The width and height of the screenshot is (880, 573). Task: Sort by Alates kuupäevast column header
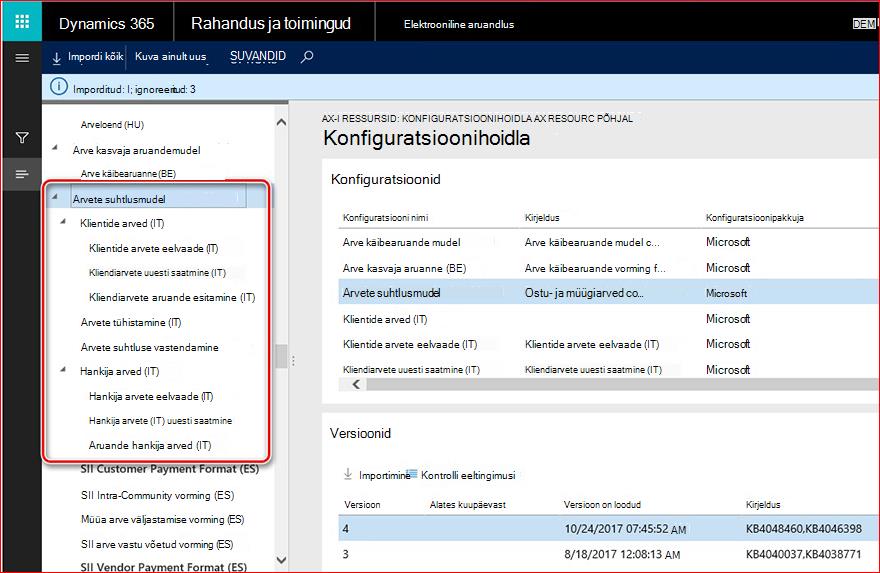point(468,505)
